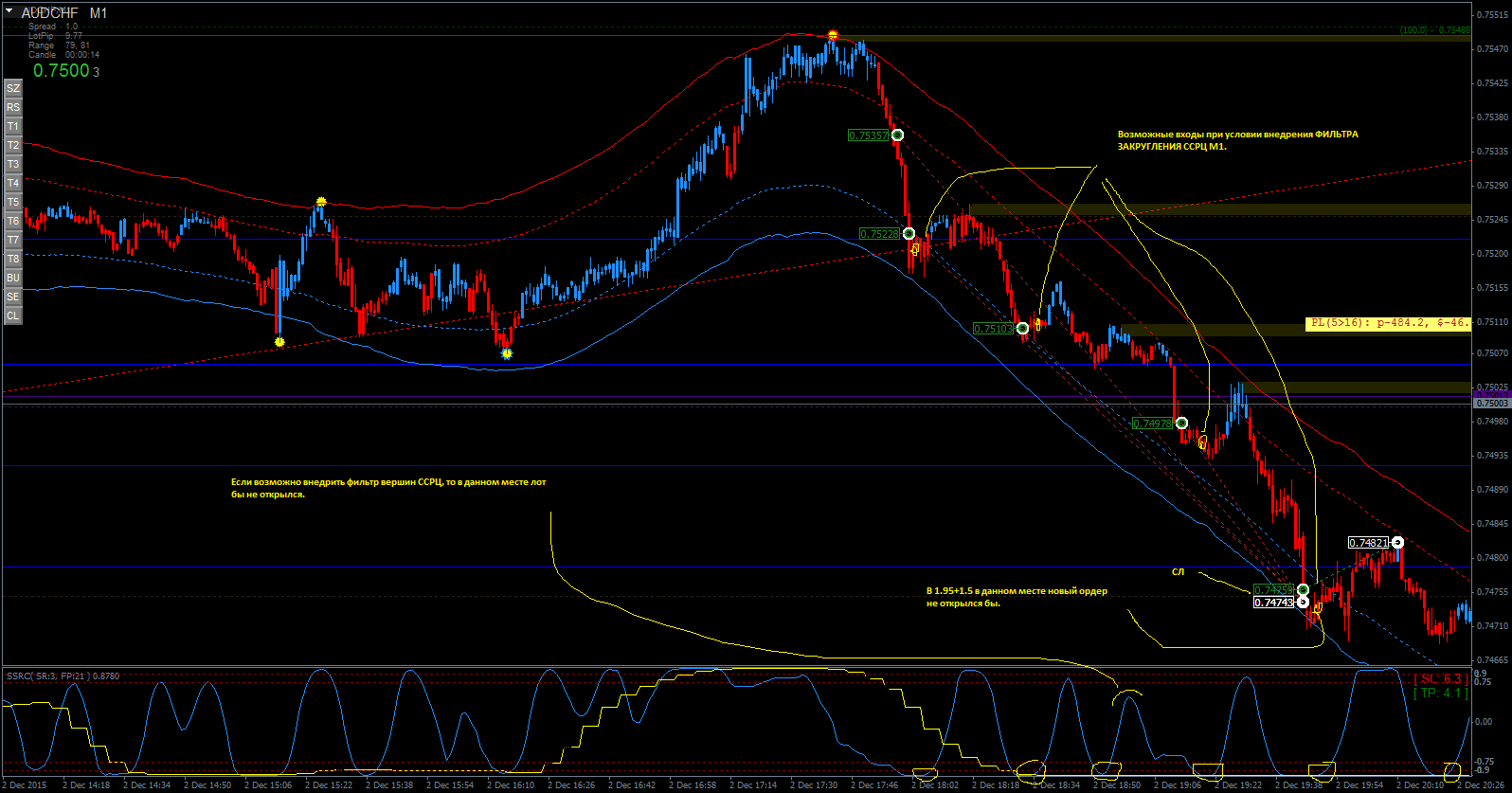Click the '2 Dec 19:06' time label
Screen dimensions: 1512x793
pyautogui.click(x=1178, y=785)
